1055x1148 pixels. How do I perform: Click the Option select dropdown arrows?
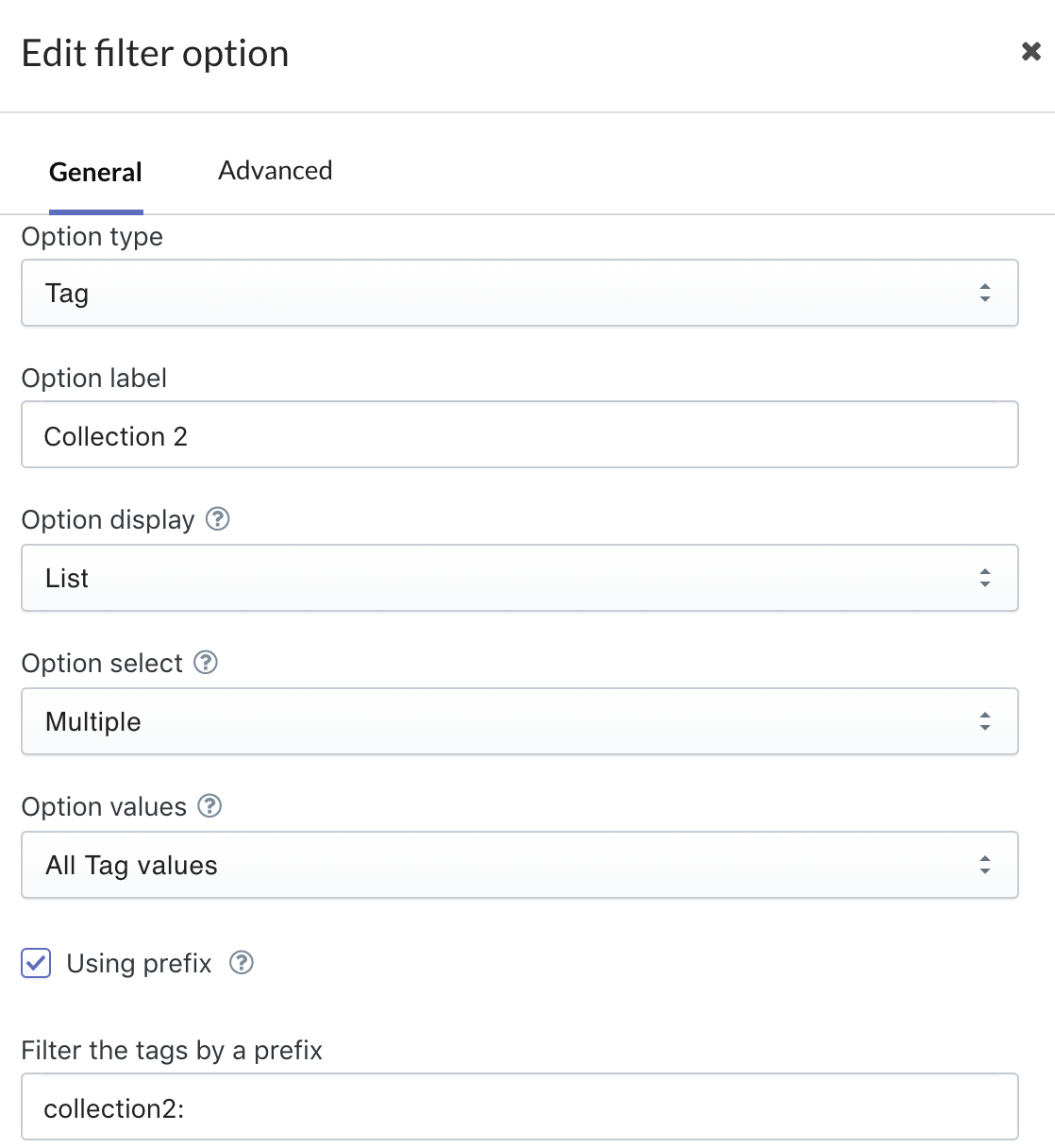point(984,721)
